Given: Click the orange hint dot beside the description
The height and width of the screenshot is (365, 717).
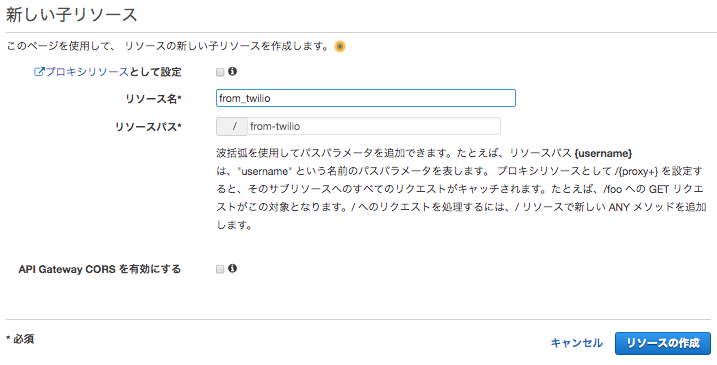Looking at the screenshot, I should (x=340, y=47).
